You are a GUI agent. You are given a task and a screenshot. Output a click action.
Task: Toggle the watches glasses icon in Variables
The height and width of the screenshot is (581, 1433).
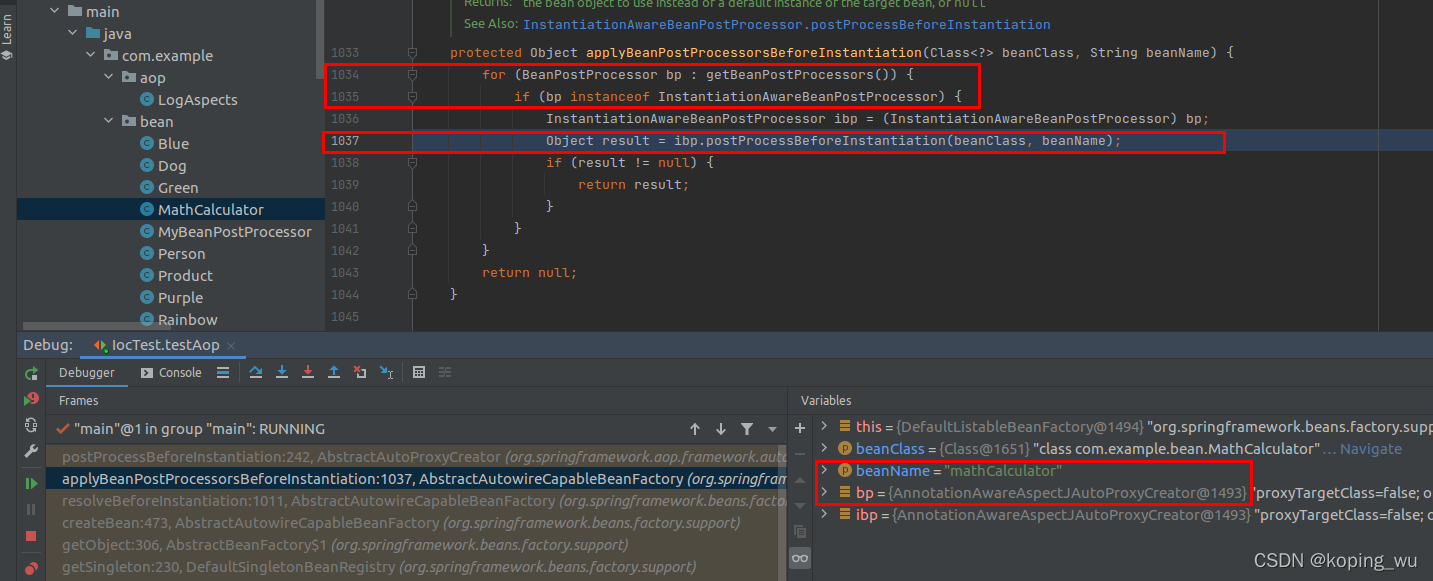800,558
